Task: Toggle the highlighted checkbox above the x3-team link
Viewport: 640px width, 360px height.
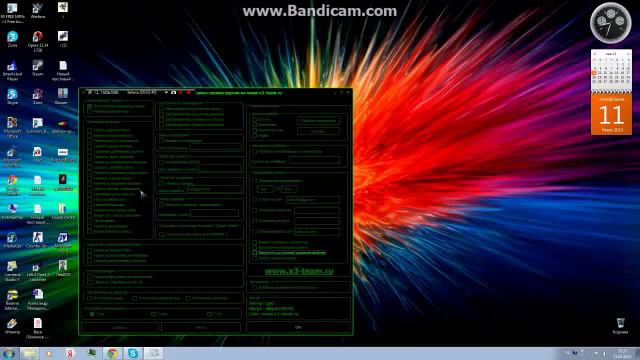Action: (x=255, y=253)
